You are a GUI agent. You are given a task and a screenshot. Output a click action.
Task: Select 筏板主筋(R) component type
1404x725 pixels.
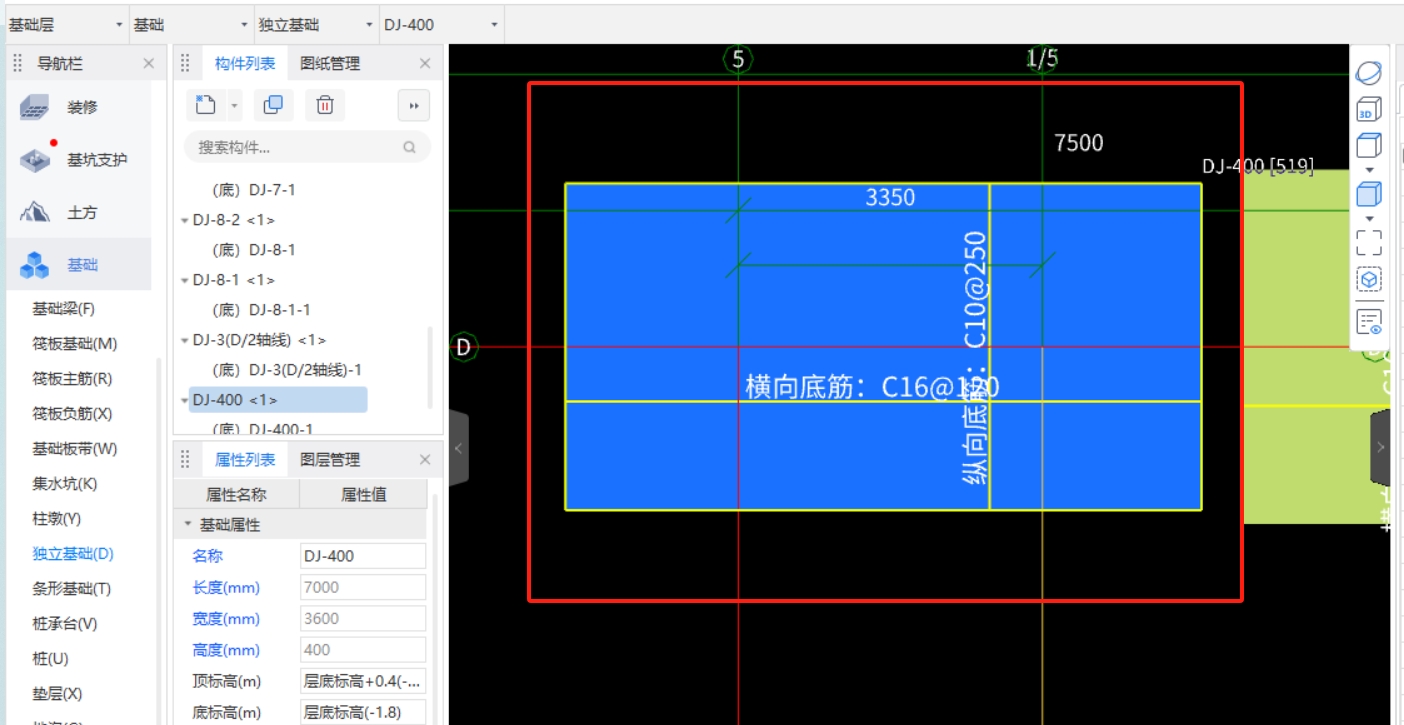pos(72,379)
